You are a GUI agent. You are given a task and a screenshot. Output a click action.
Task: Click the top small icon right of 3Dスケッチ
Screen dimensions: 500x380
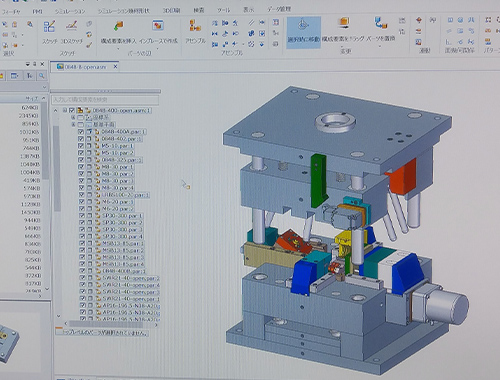point(89,24)
